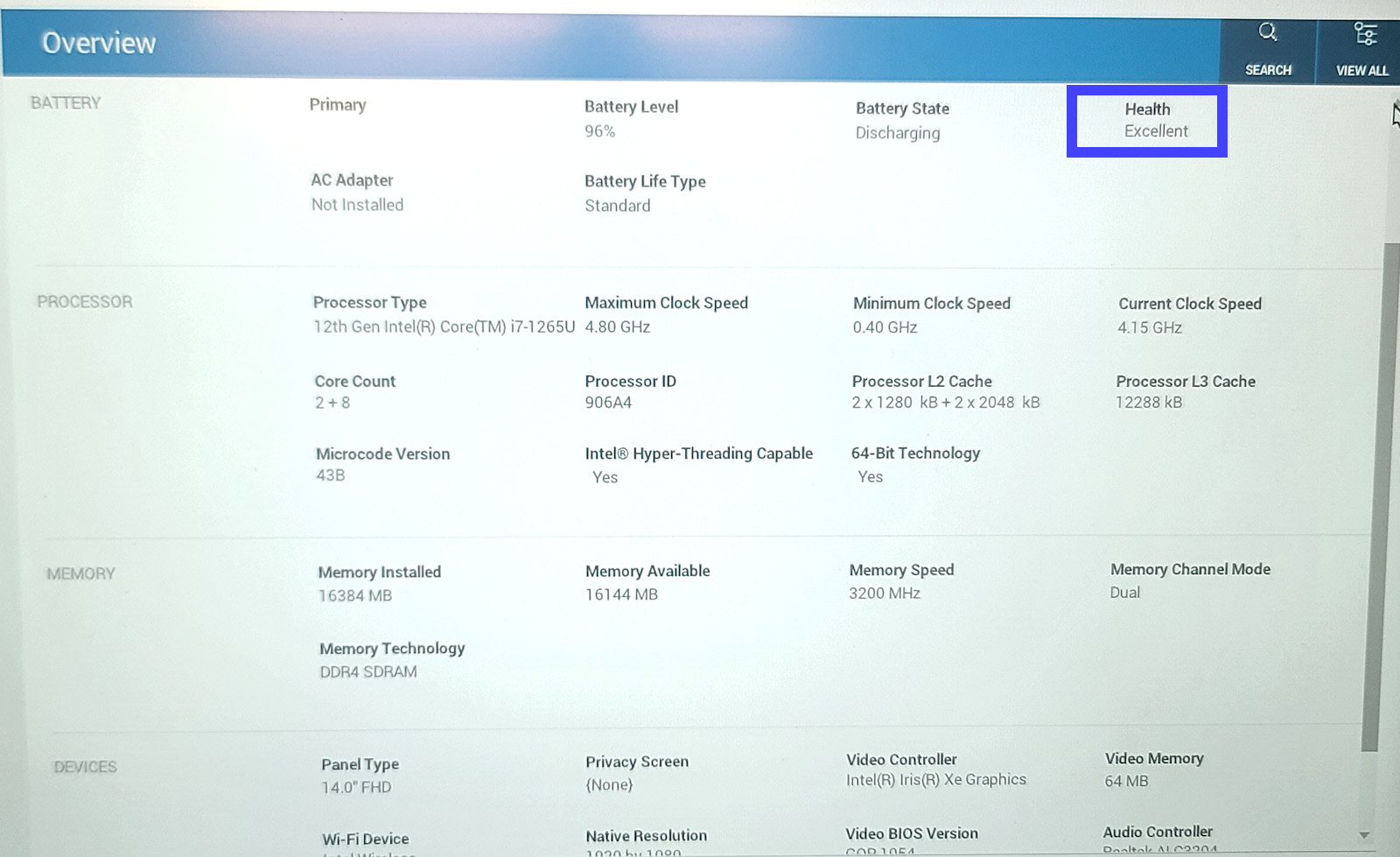The width and height of the screenshot is (1400, 857).
Task: Open the View All settings icon
Action: [1364, 34]
